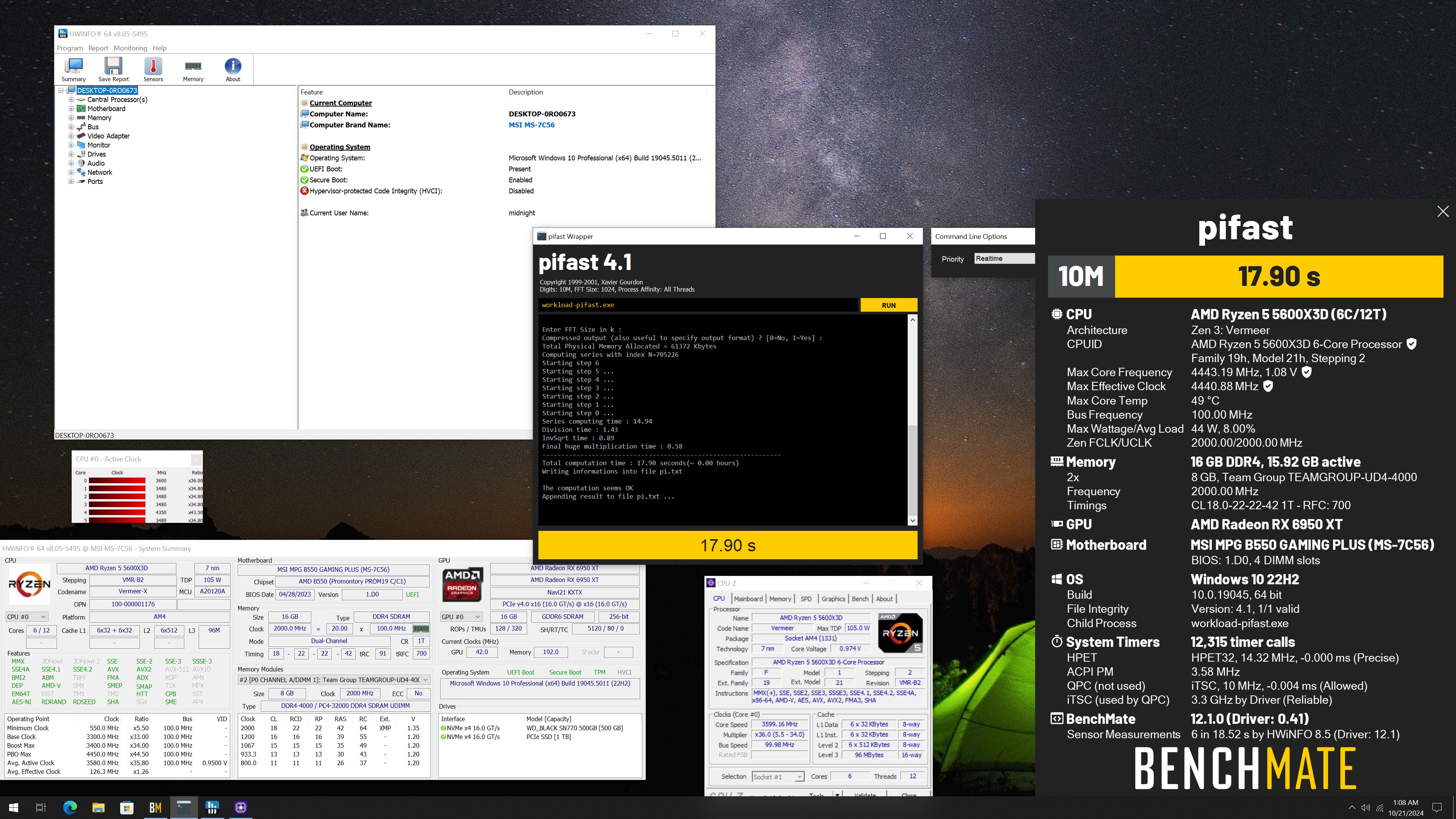This screenshot has width=1456, height=819.
Task: Click the AMD Ryzen 5 5600X3D name field
Action: coord(116,568)
